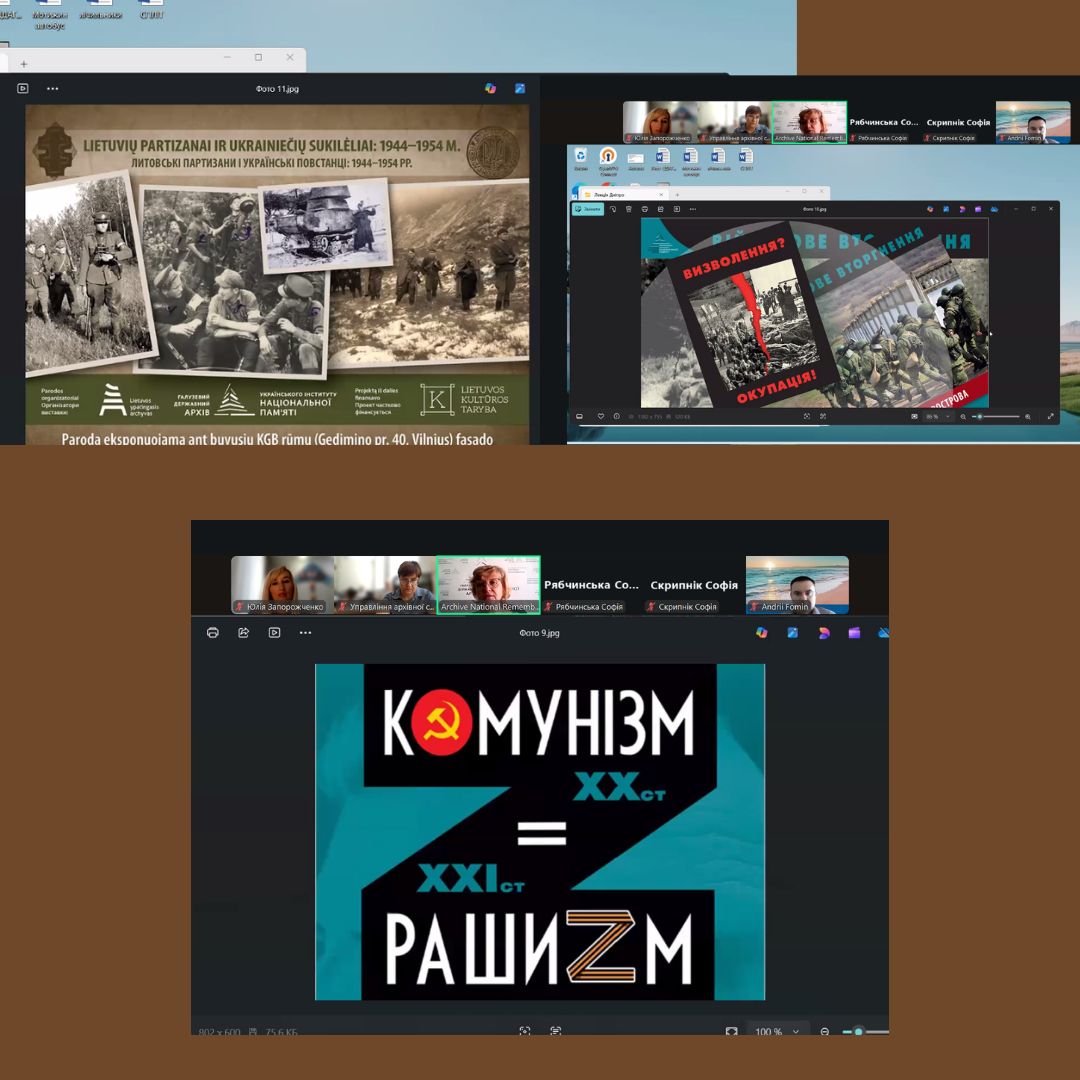Select Andrii Fomin video above Фото 10.jpg

click(1033, 122)
